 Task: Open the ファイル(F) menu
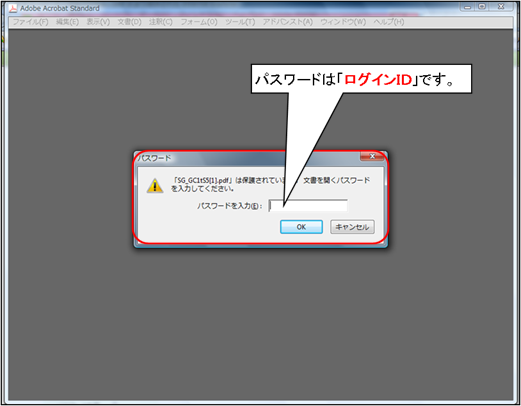31,22
